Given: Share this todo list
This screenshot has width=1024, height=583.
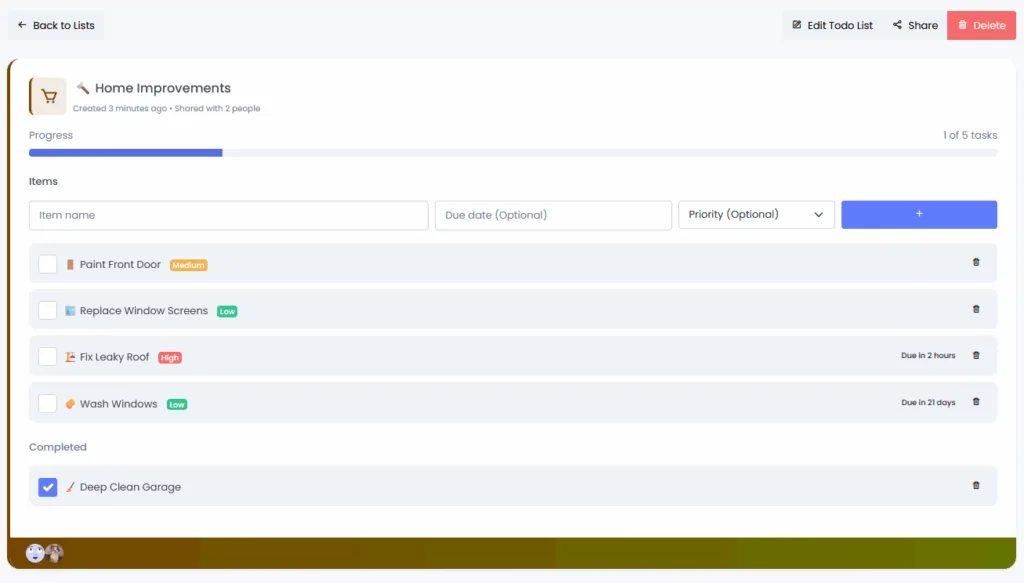Looking at the screenshot, I should tap(915, 25).
